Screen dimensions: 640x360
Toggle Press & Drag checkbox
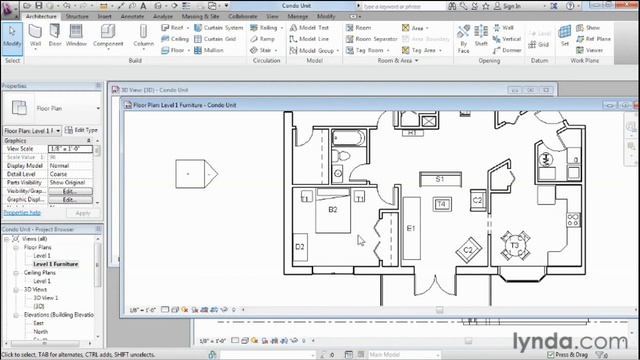pos(550,355)
